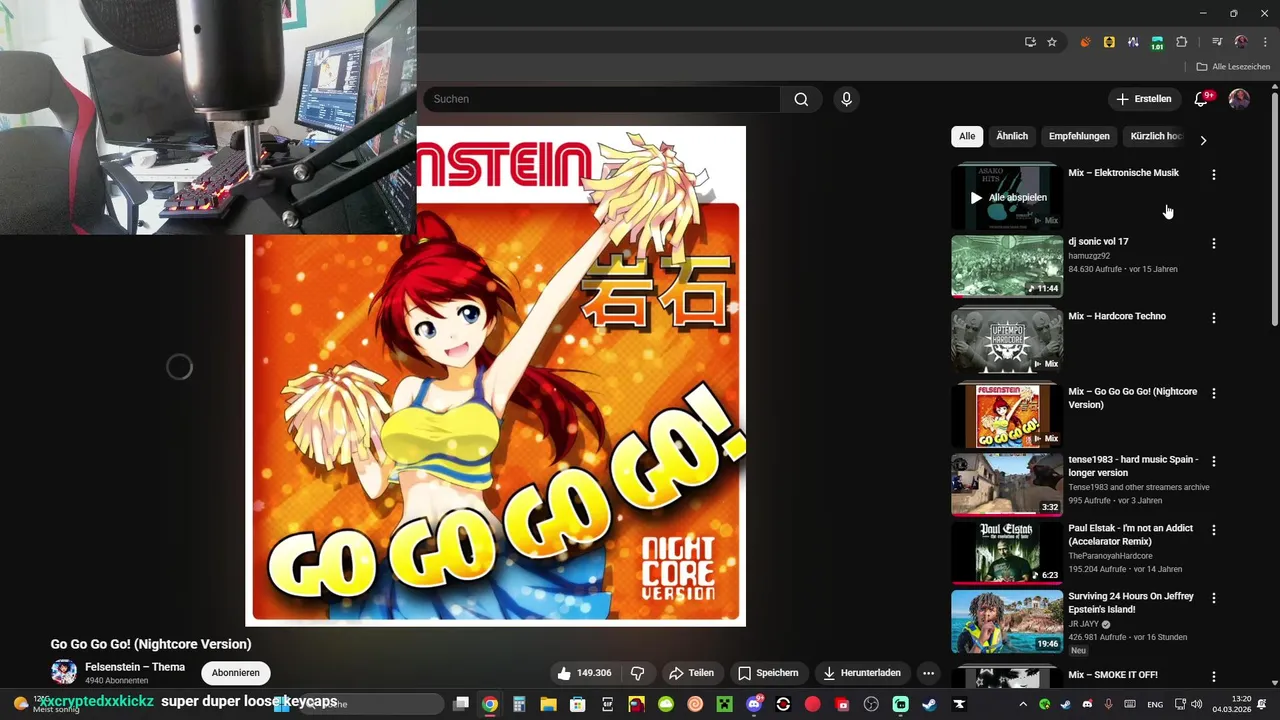Open more actions ellipsis under the video

[928, 673]
